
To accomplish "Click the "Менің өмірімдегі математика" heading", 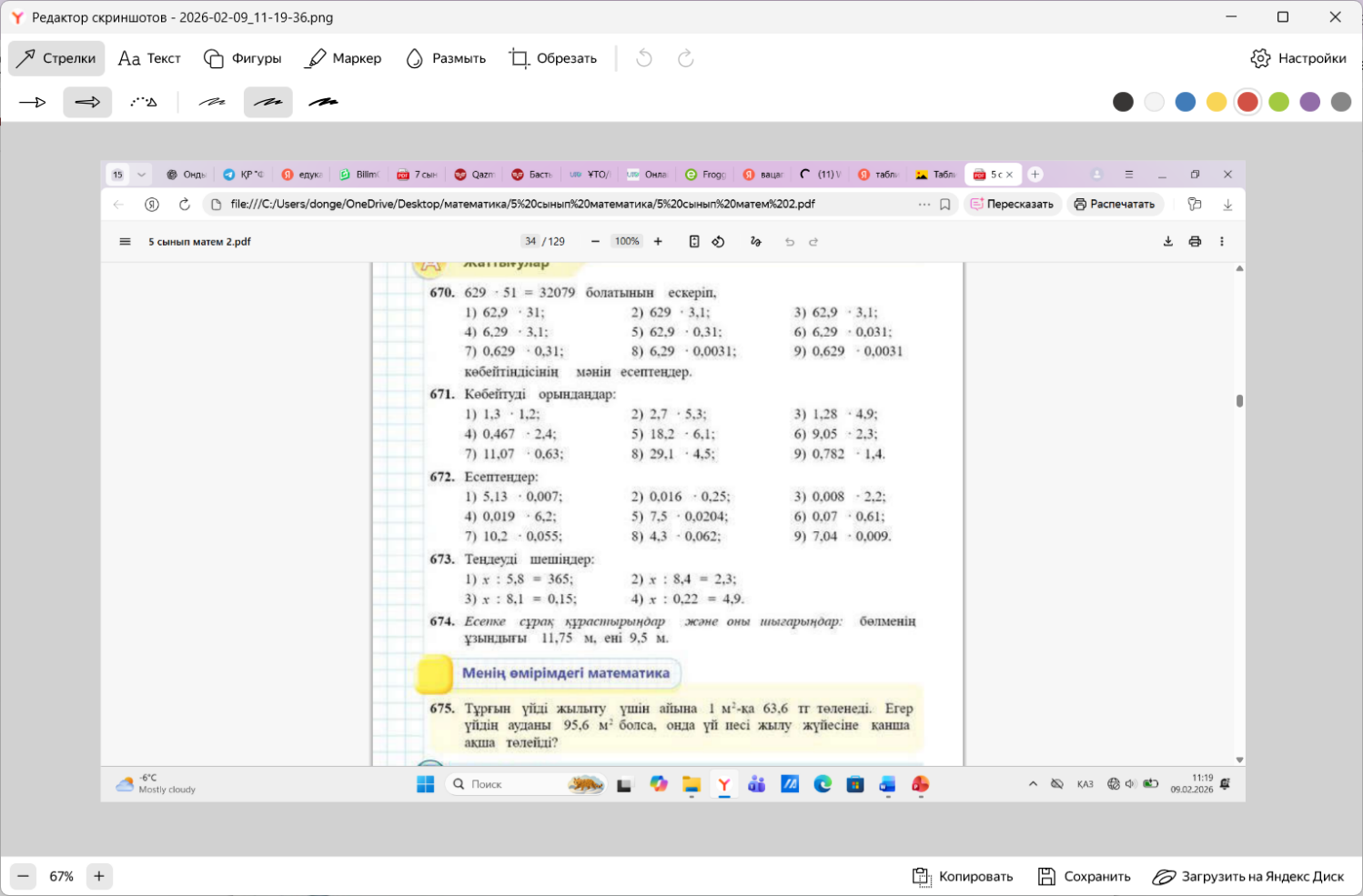I will pyautogui.click(x=566, y=673).
